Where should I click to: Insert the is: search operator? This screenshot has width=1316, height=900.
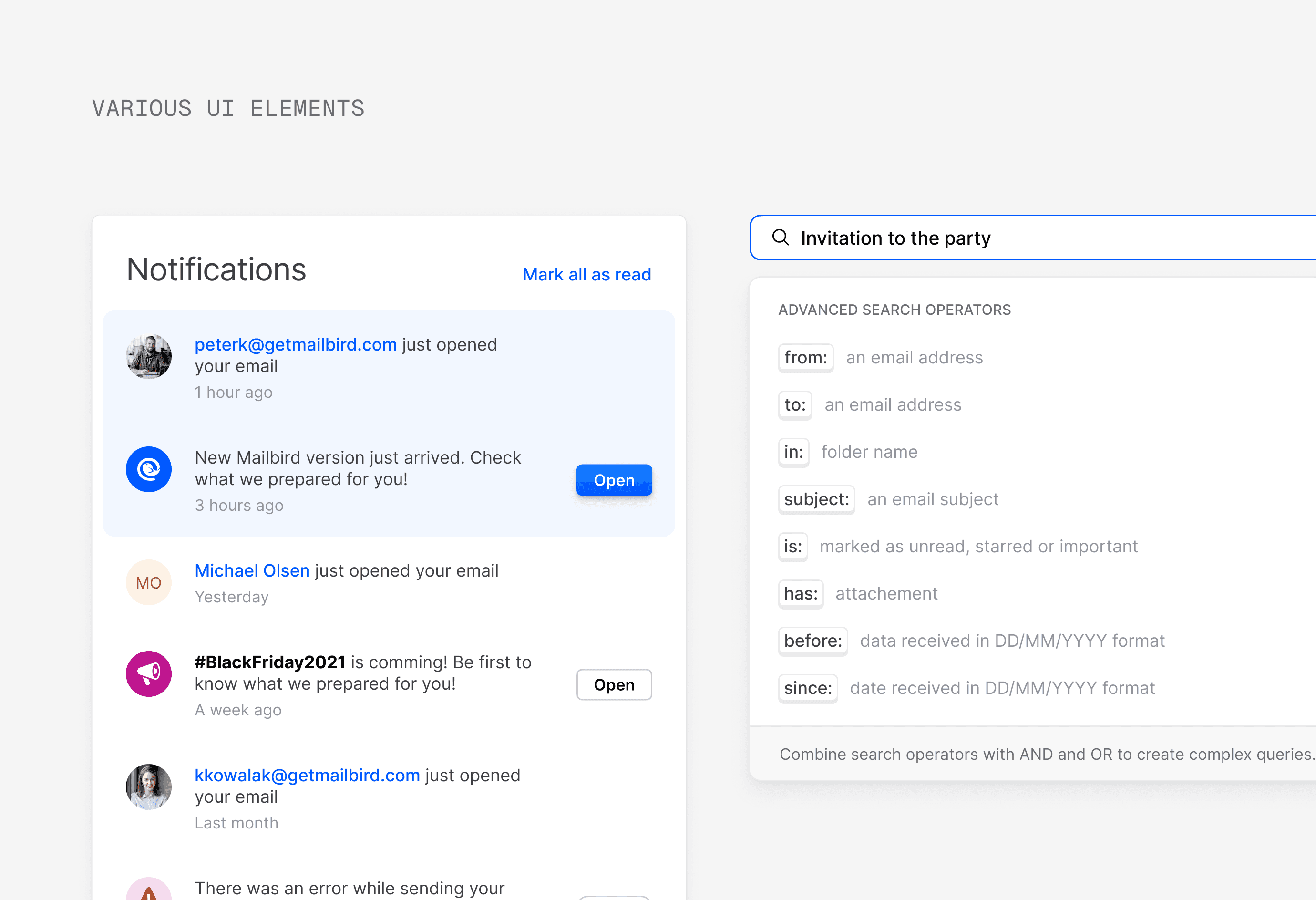coord(793,547)
